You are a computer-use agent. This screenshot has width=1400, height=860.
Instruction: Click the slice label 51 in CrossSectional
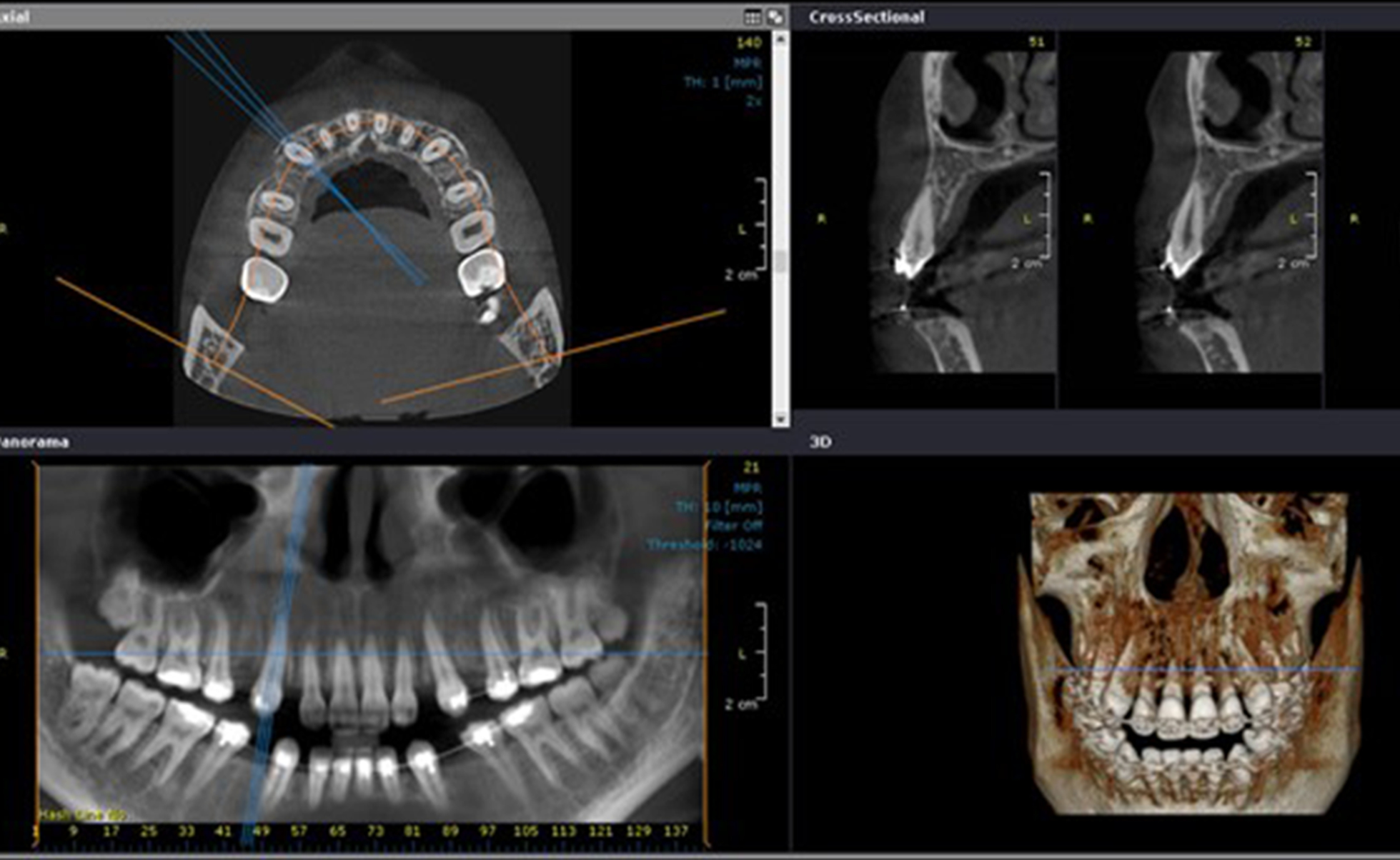1036,42
